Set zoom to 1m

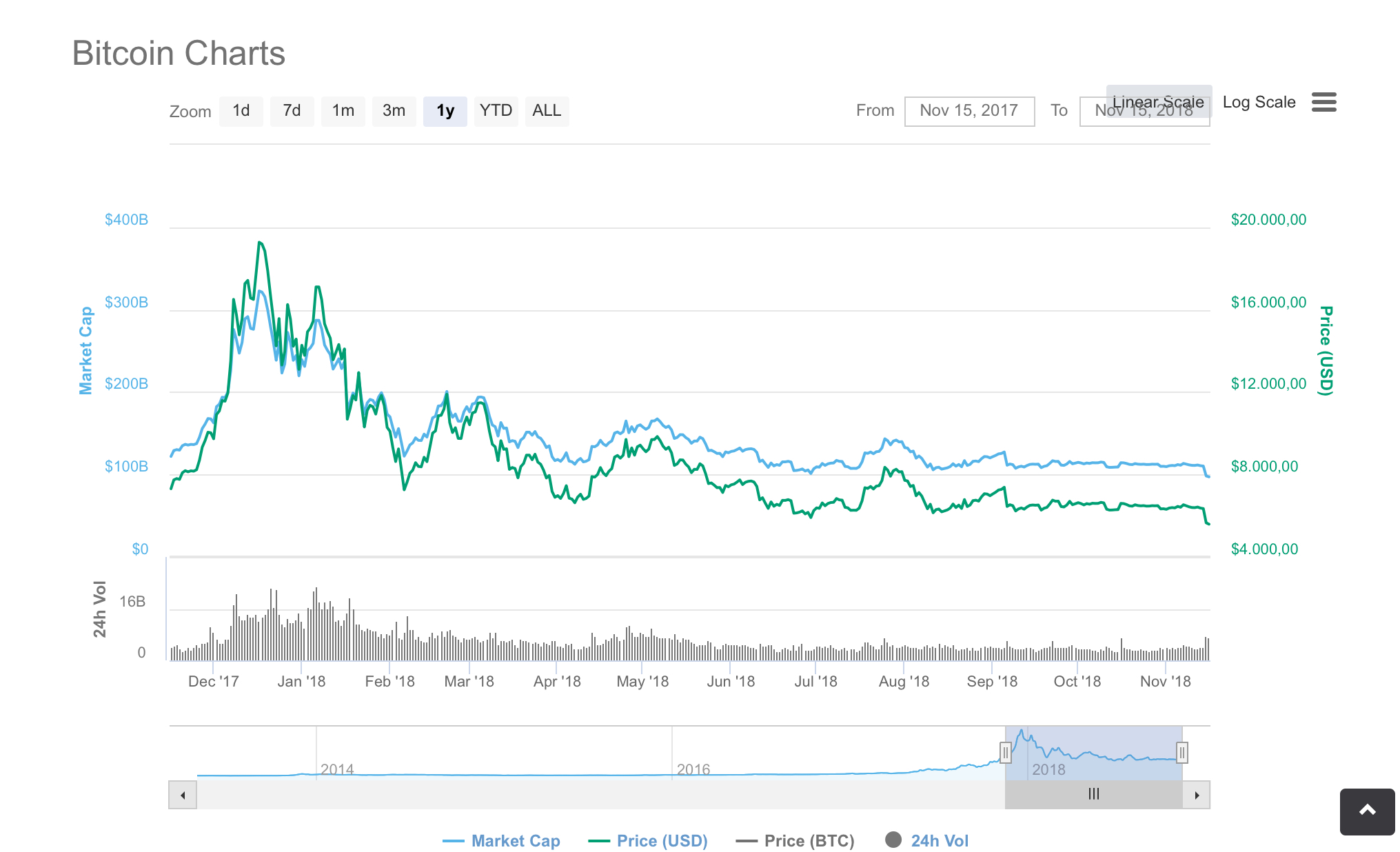[x=343, y=111]
